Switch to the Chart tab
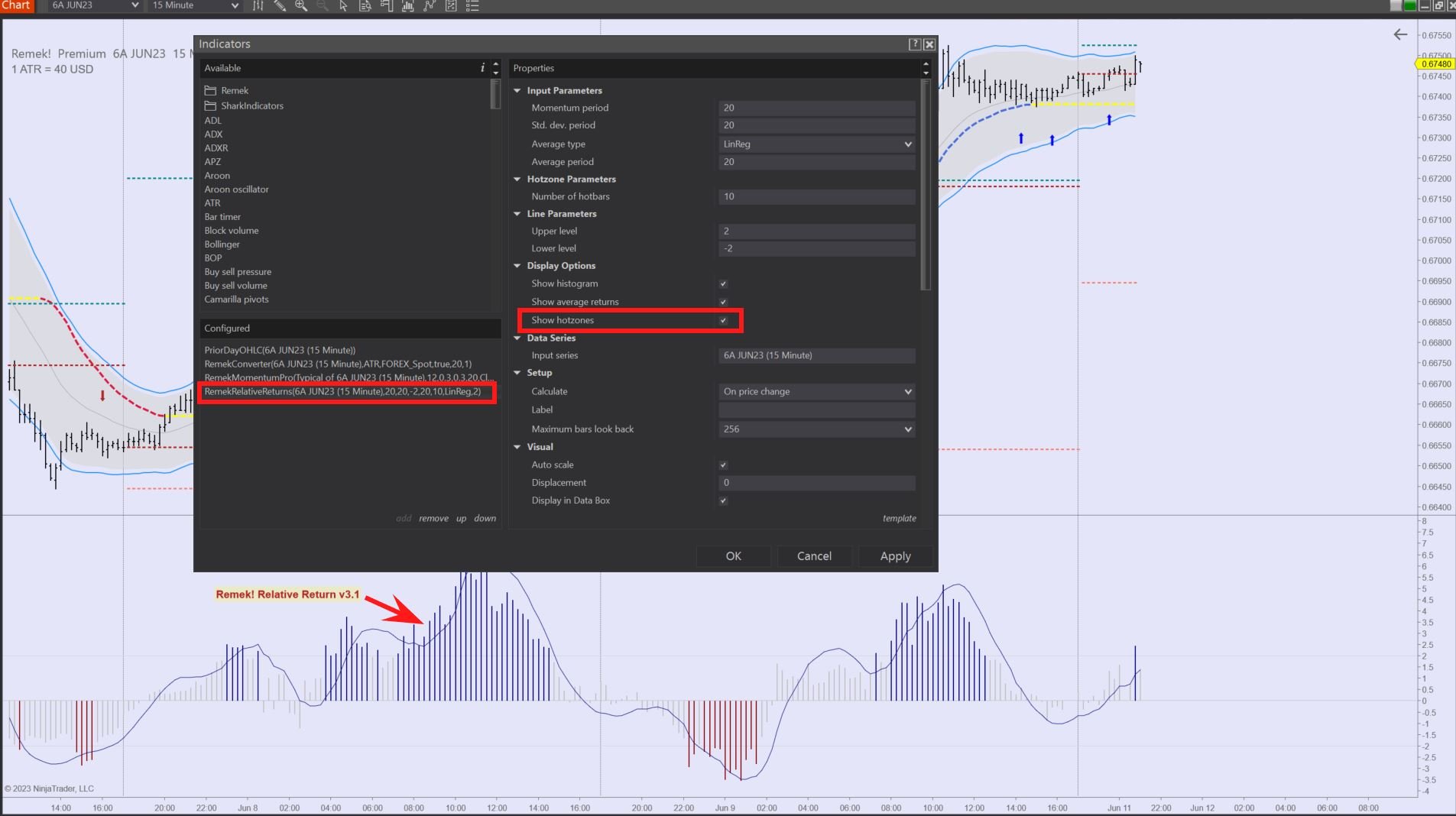The image size is (1456, 816). pyautogui.click(x=15, y=5)
